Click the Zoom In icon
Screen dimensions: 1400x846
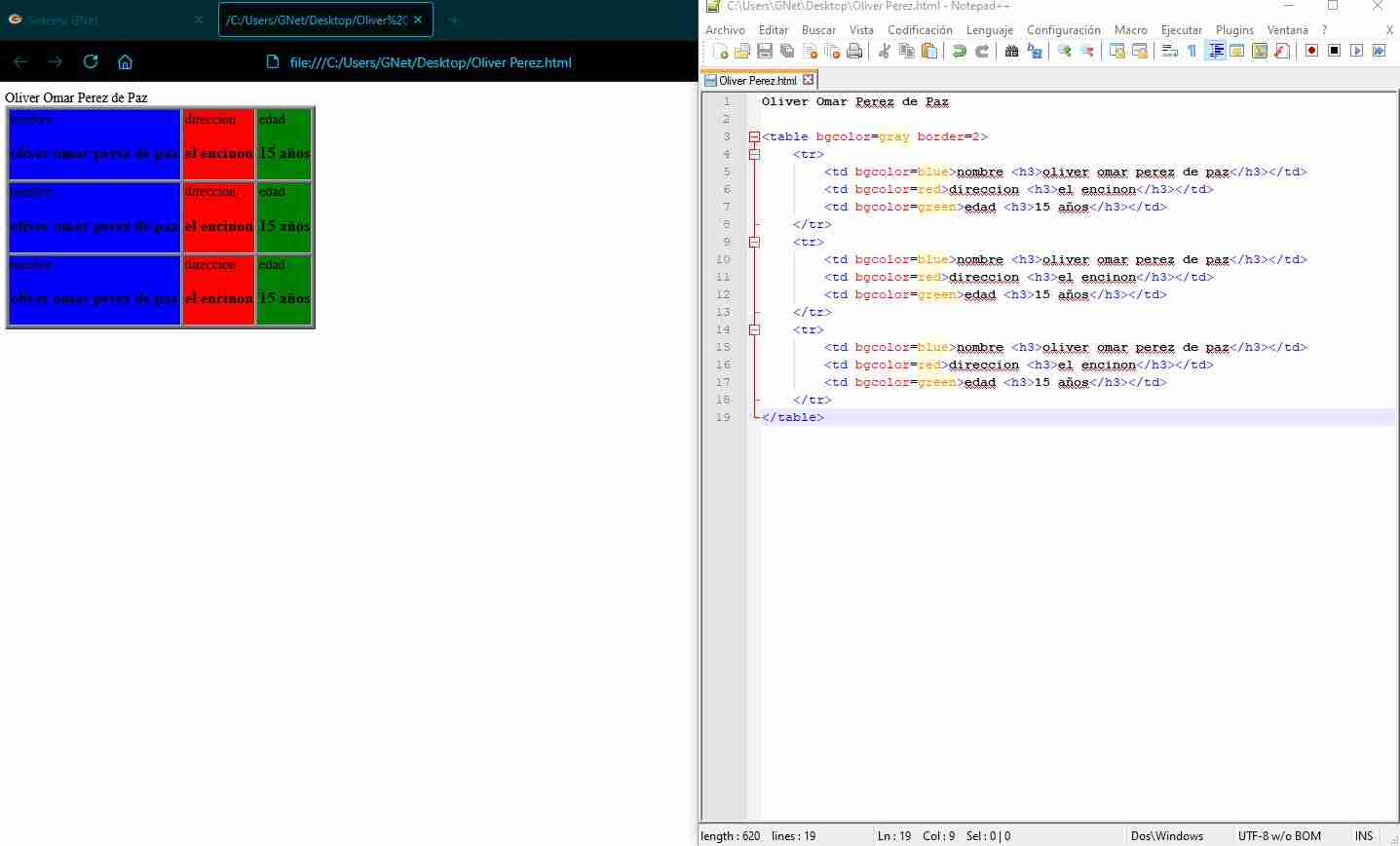[1065, 51]
